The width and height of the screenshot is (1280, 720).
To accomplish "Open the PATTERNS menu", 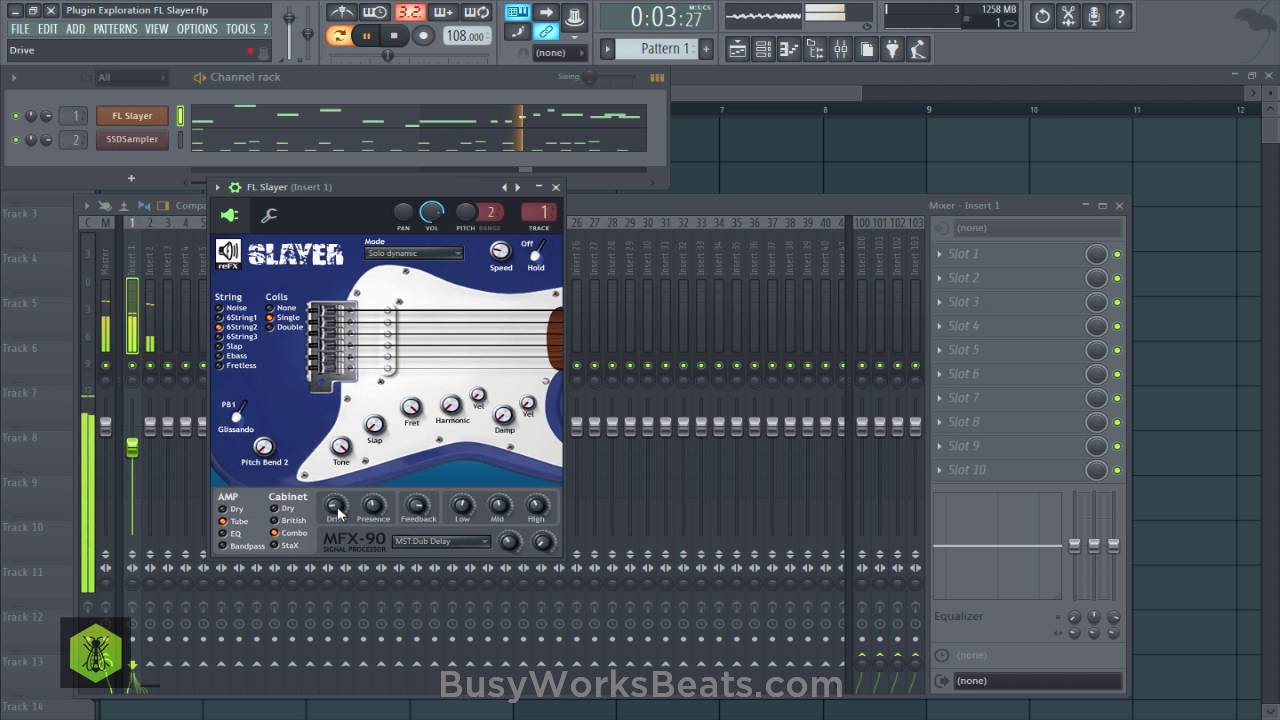I will click(x=115, y=29).
